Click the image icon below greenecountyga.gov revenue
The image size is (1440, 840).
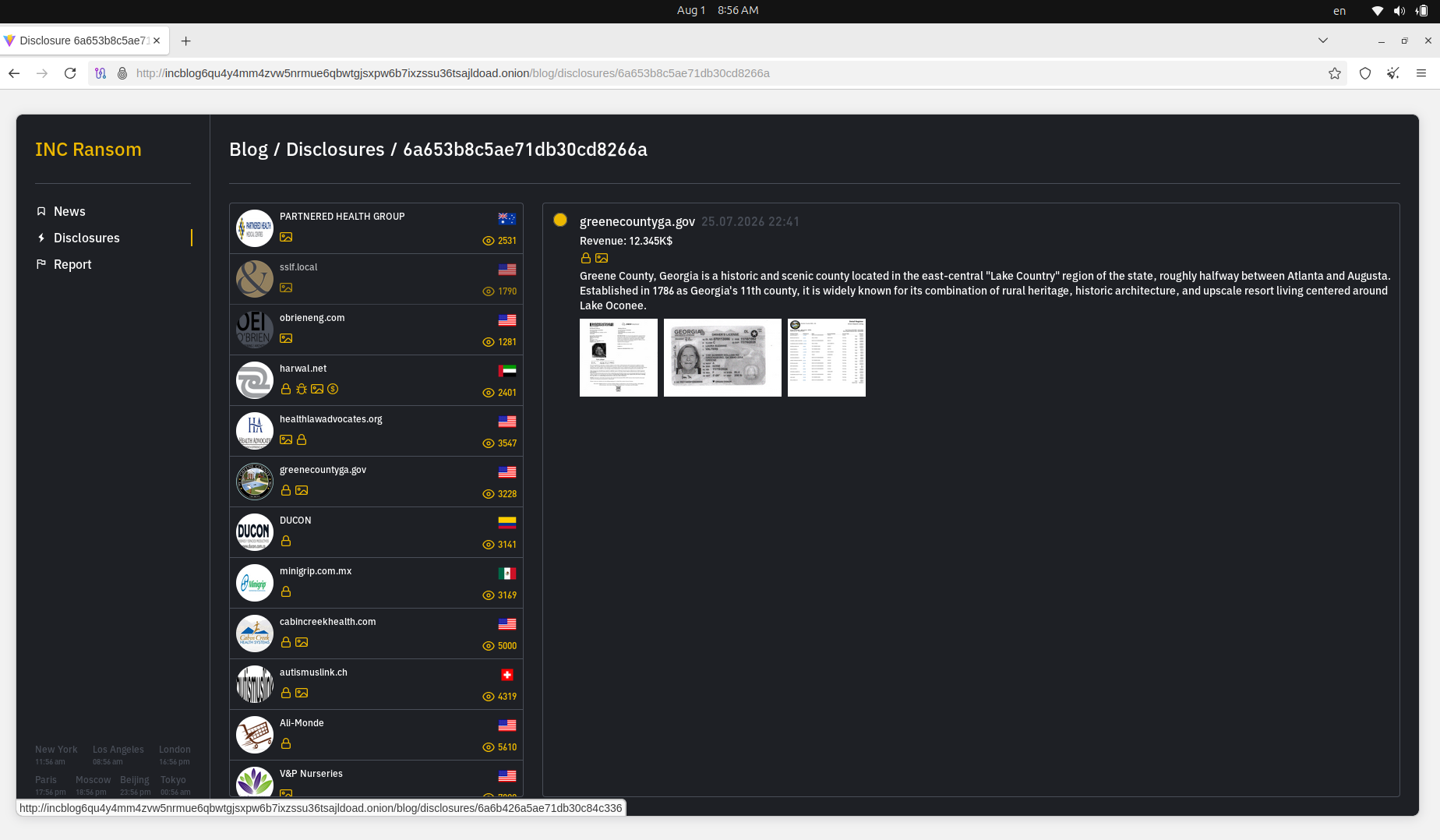click(602, 258)
